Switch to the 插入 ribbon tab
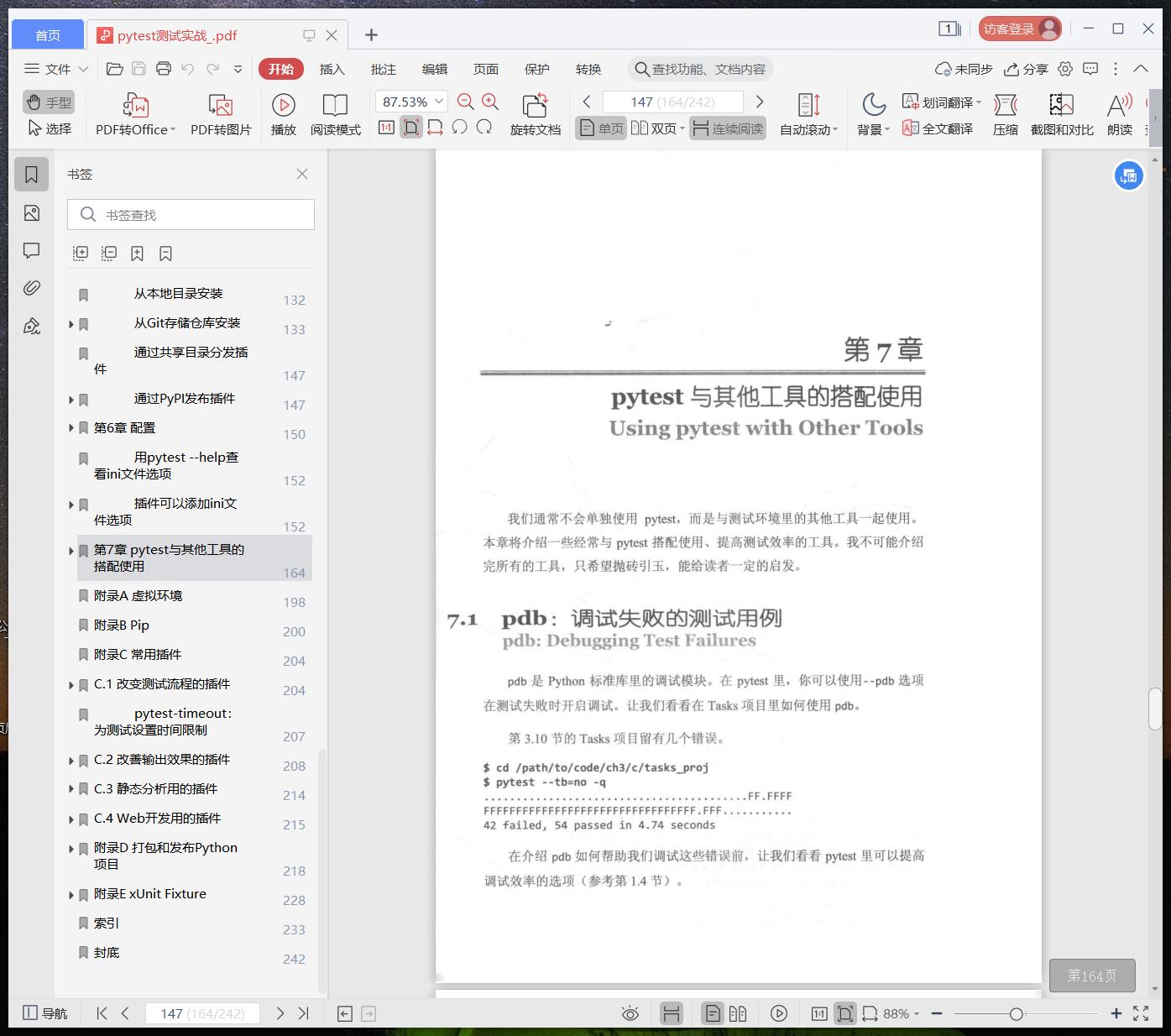Viewport: 1171px width, 1036px height. tap(332, 69)
